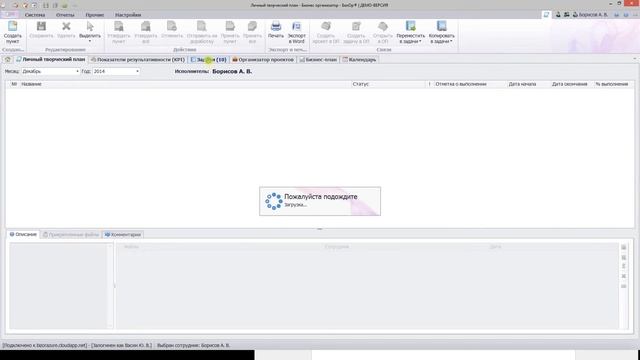Click the Дата окончания column header
The image size is (640, 360).
[x=569, y=84]
